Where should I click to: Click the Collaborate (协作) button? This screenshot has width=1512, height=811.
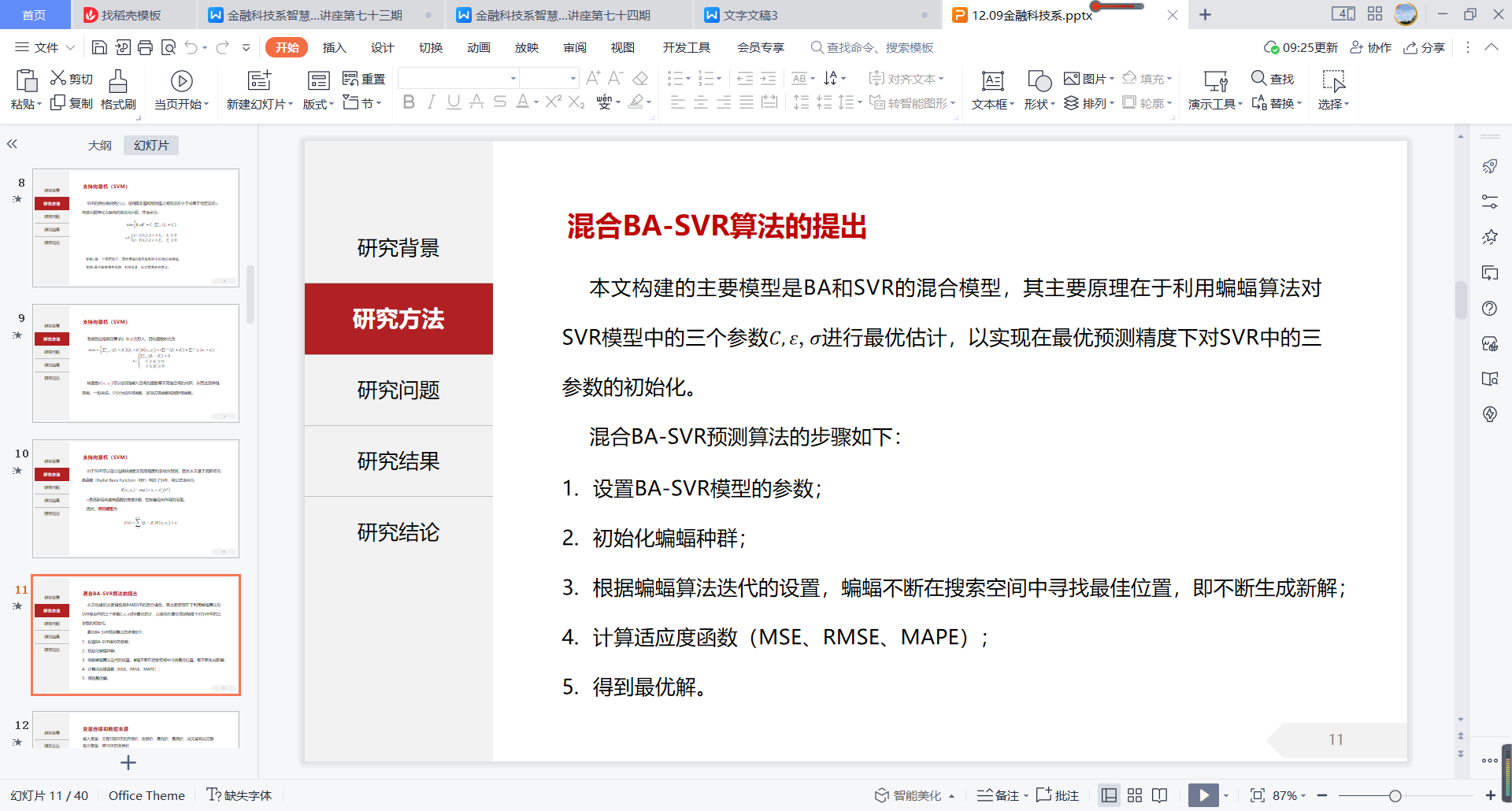[x=1371, y=48]
